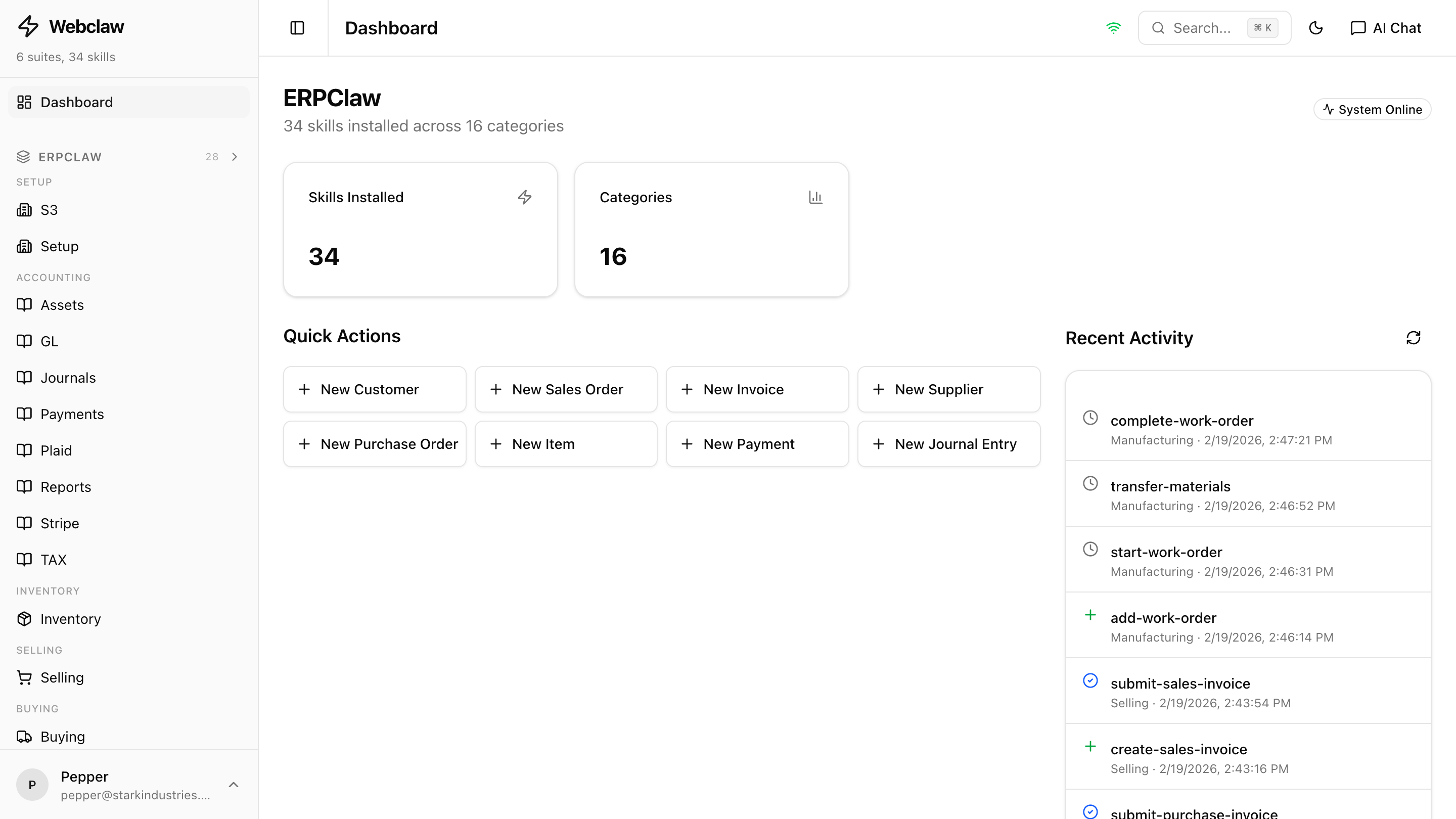Click the Webclaw lightning logo

[x=28, y=26]
